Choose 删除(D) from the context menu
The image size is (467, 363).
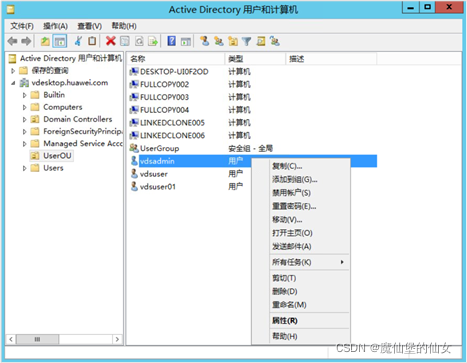pyautogui.click(x=301, y=291)
